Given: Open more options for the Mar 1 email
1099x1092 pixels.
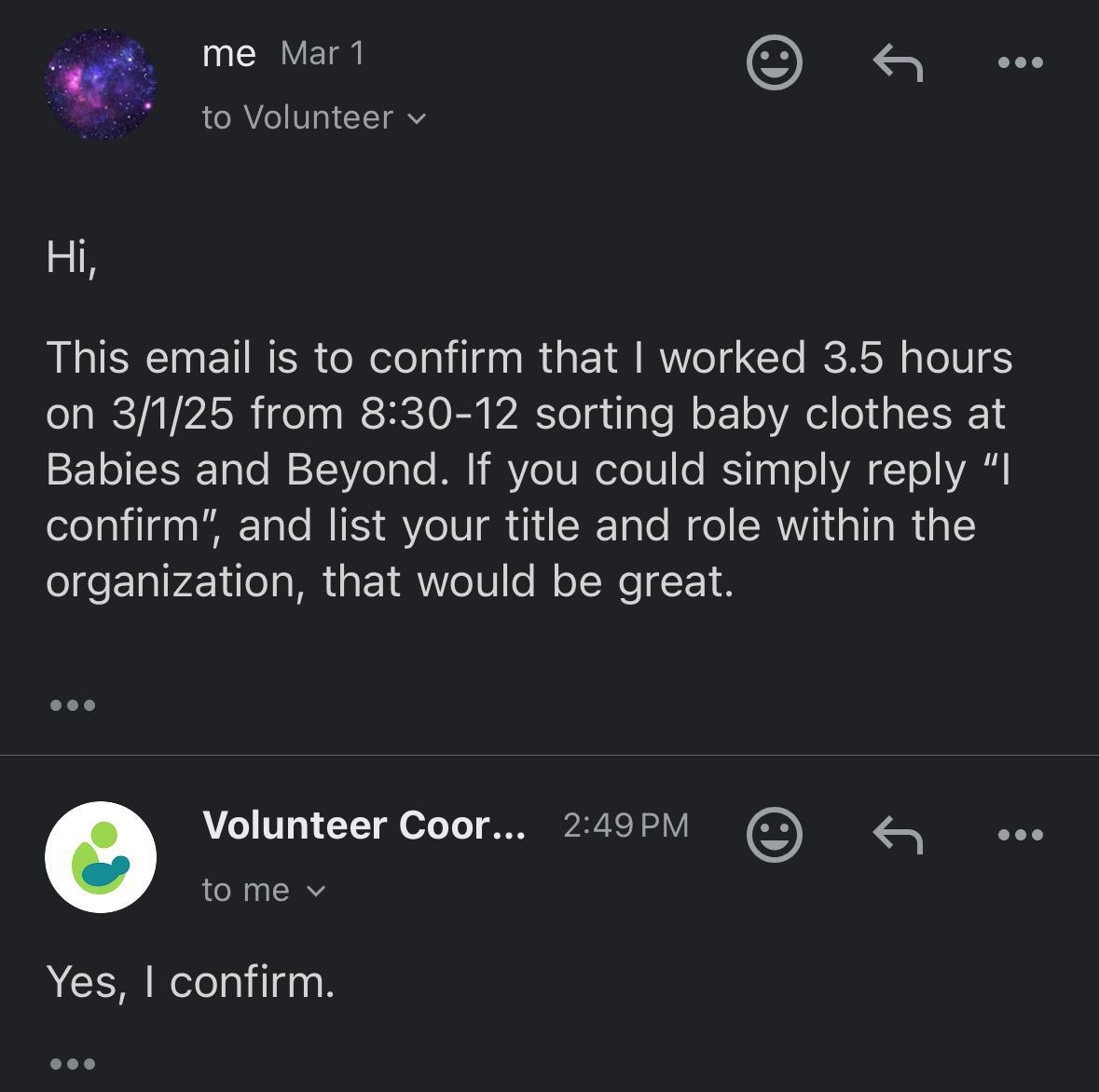Looking at the screenshot, I should 1020,63.
